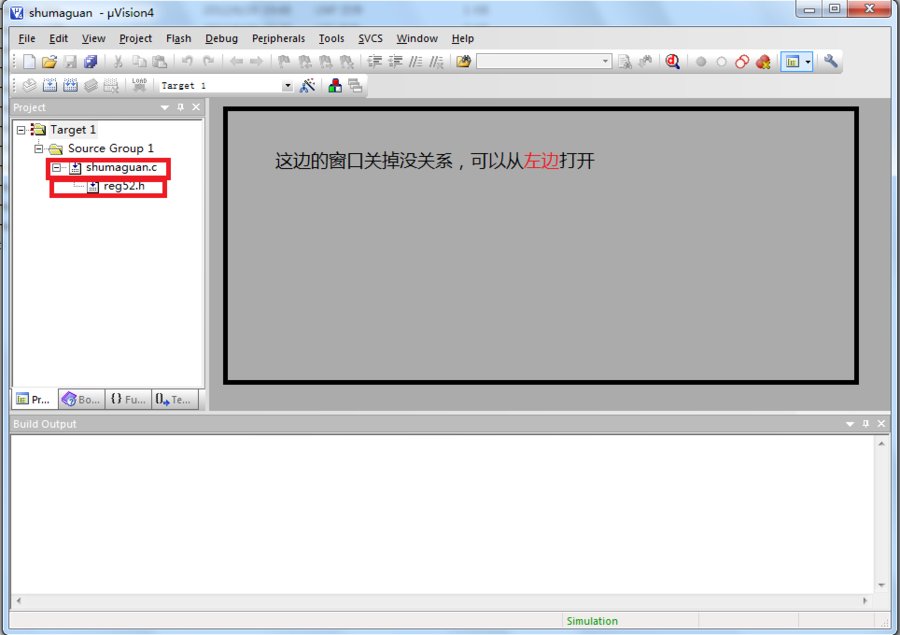
Task: Pin the Project window open
Action: point(180,107)
